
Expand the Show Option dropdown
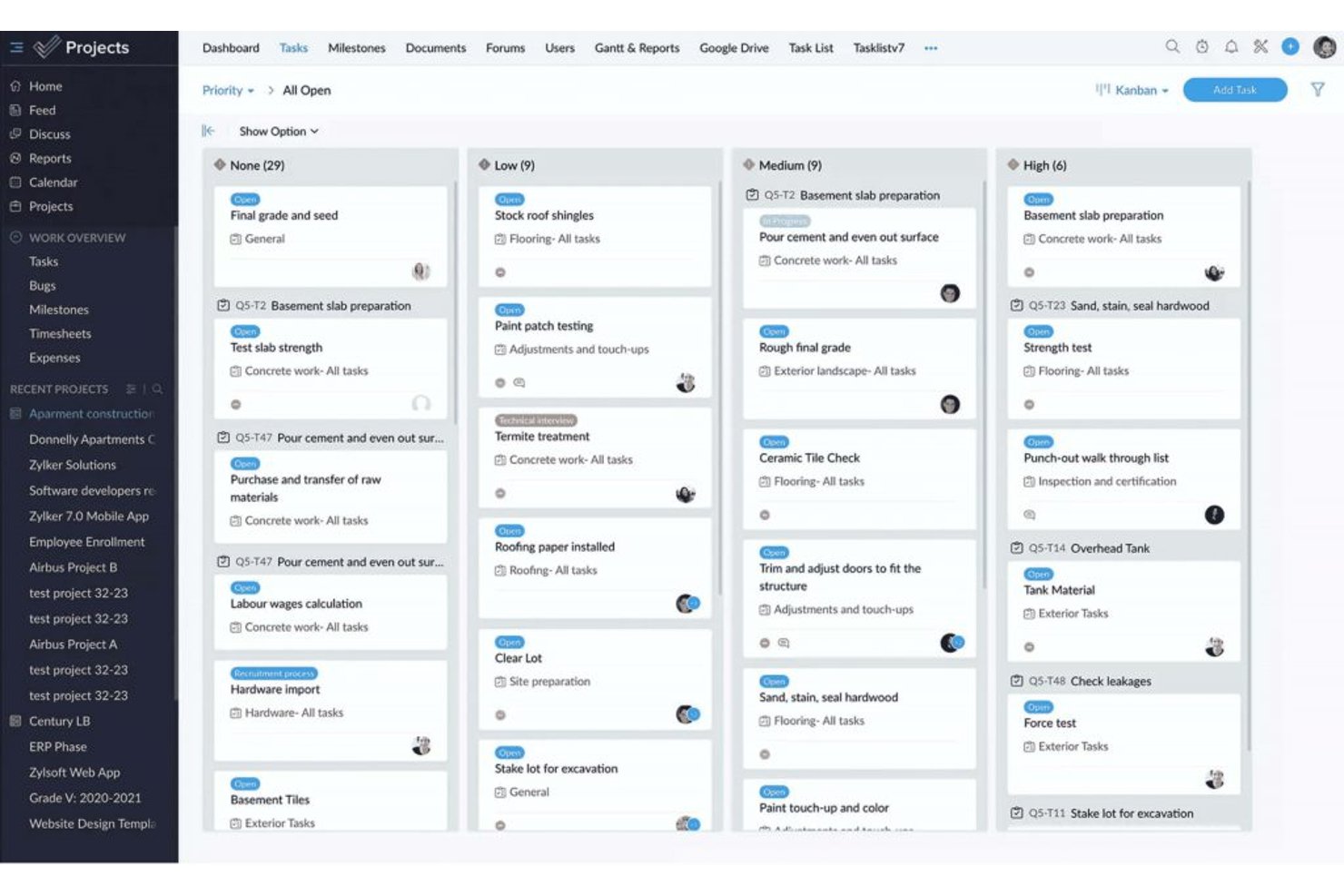pyautogui.click(x=279, y=131)
